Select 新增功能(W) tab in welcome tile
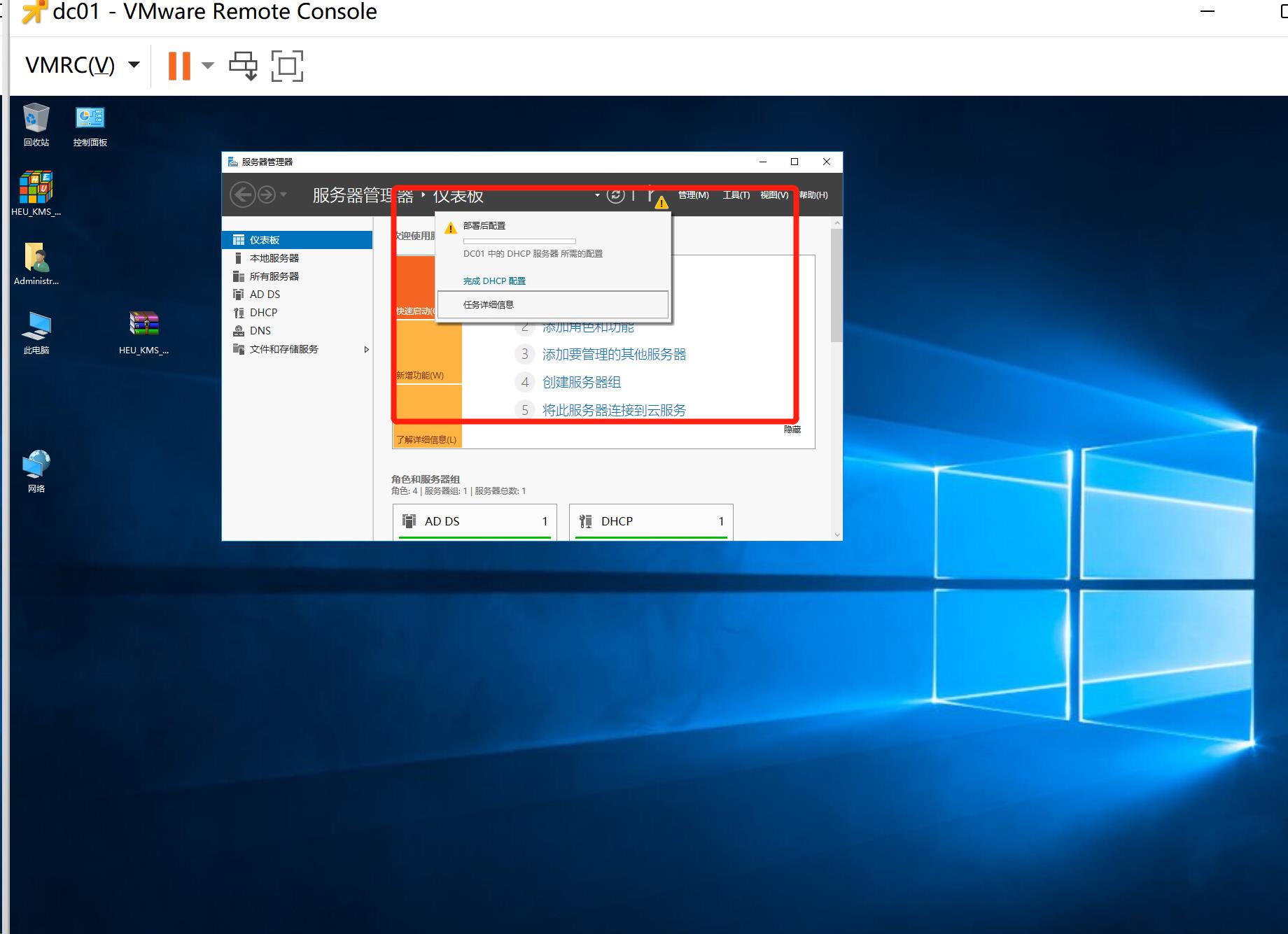Image resolution: width=1288 pixels, height=934 pixels. click(429, 351)
